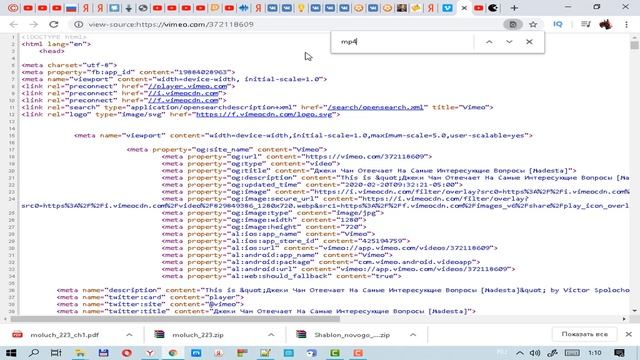Switch to the Russian flag tab
The width and height of the screenshot is (640, 360).
point(71,8)
